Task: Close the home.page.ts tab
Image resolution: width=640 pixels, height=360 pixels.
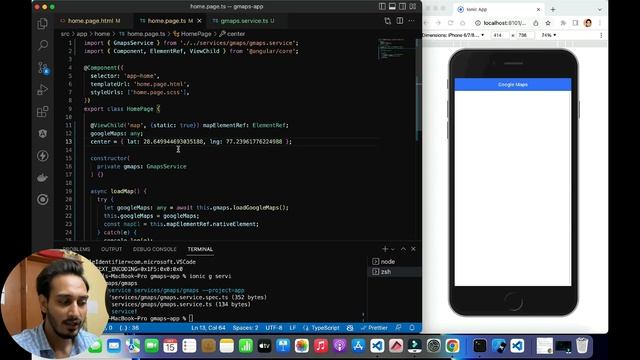Action: (199, 21)
